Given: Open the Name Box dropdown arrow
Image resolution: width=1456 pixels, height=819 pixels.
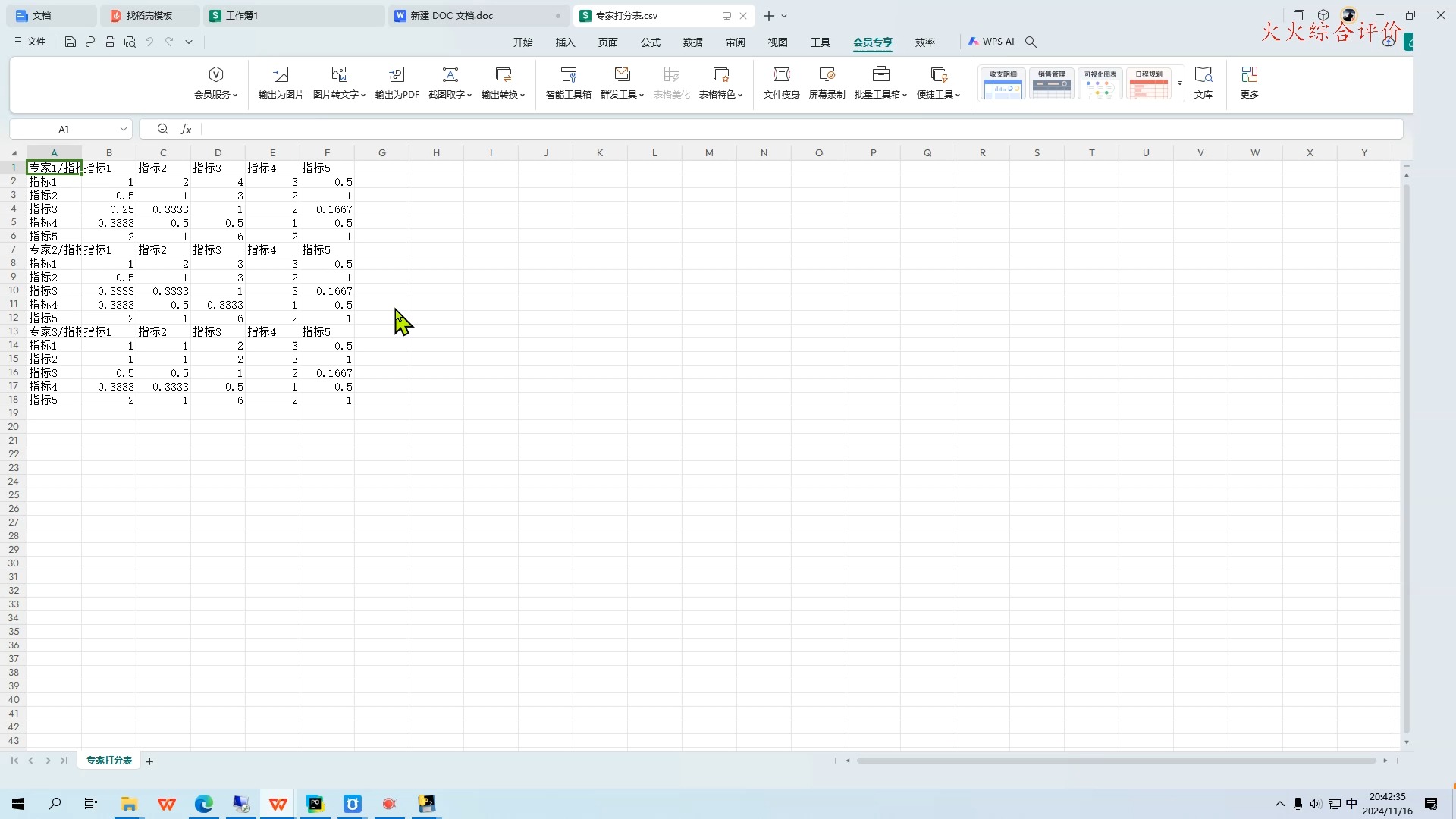Looking at the screenshot, I should (123, 130).
